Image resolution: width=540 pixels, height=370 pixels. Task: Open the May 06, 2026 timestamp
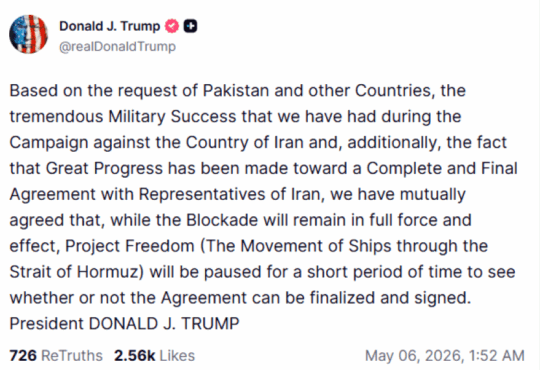pyautogui.click(x=445, y=356)
